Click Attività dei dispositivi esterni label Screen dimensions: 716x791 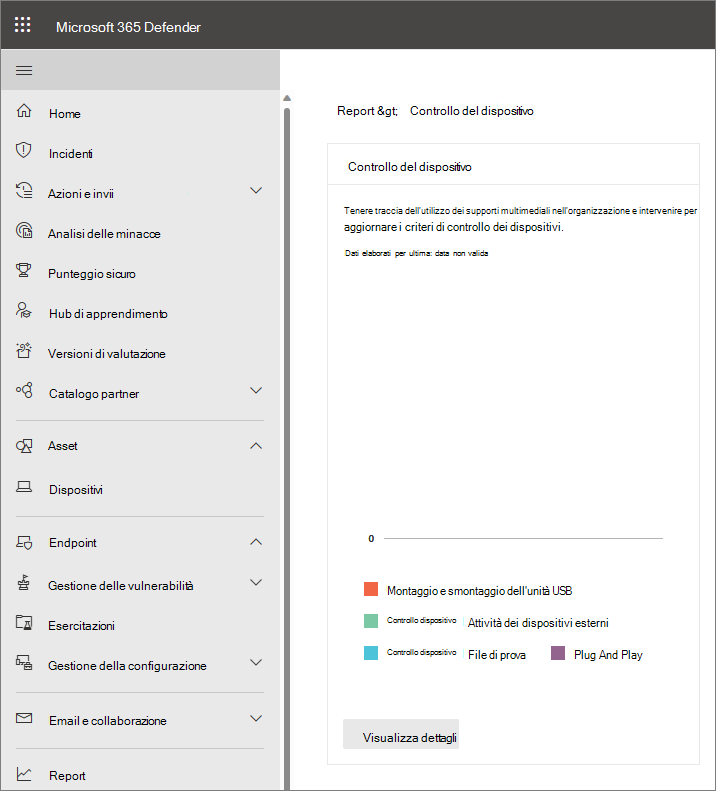(x=538, y=623)
